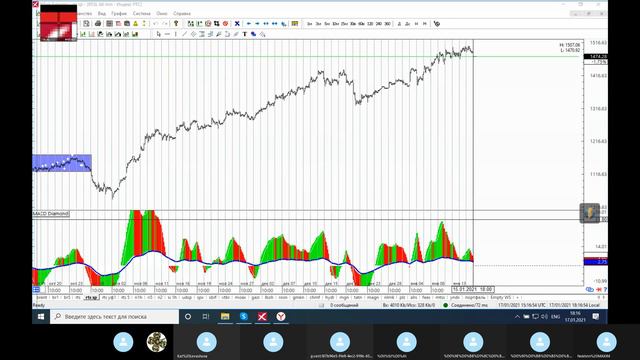The width and height of the screenshot is (640, 360).
Task: Click the yellow grid toolbar icon
Action: [x=295, y=24]
